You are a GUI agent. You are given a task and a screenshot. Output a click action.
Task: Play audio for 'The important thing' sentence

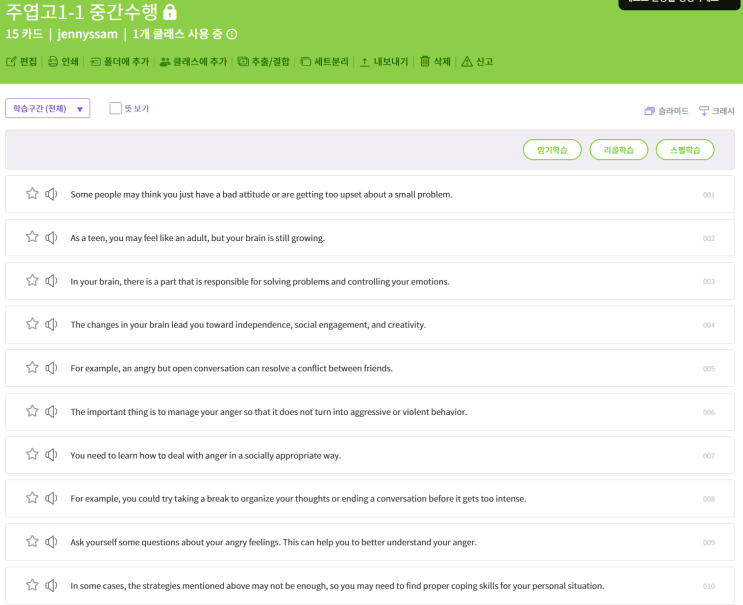pos(51,411)
